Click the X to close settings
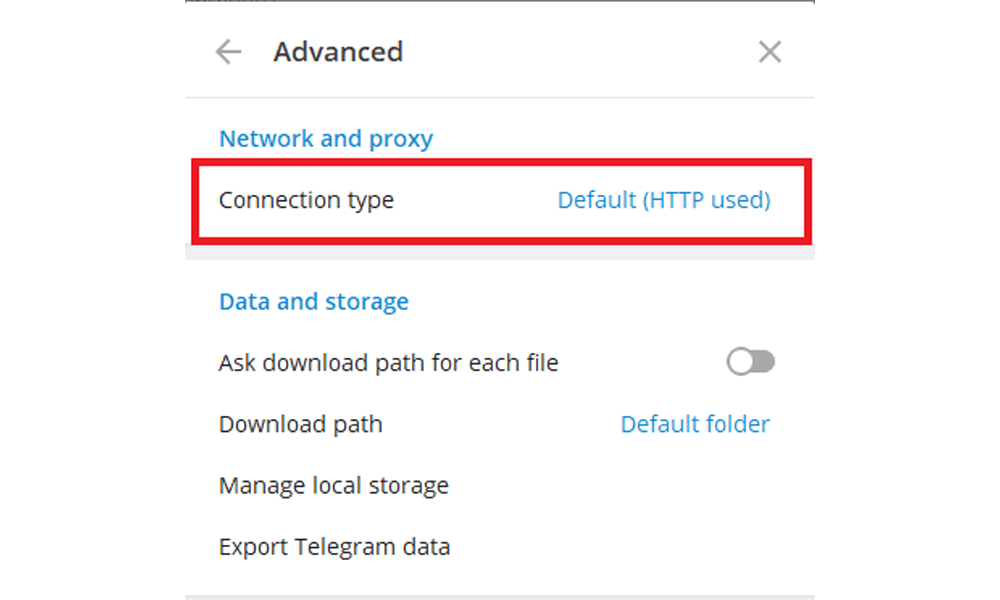This screenshot has width=1000, height=600. point(770,51)
